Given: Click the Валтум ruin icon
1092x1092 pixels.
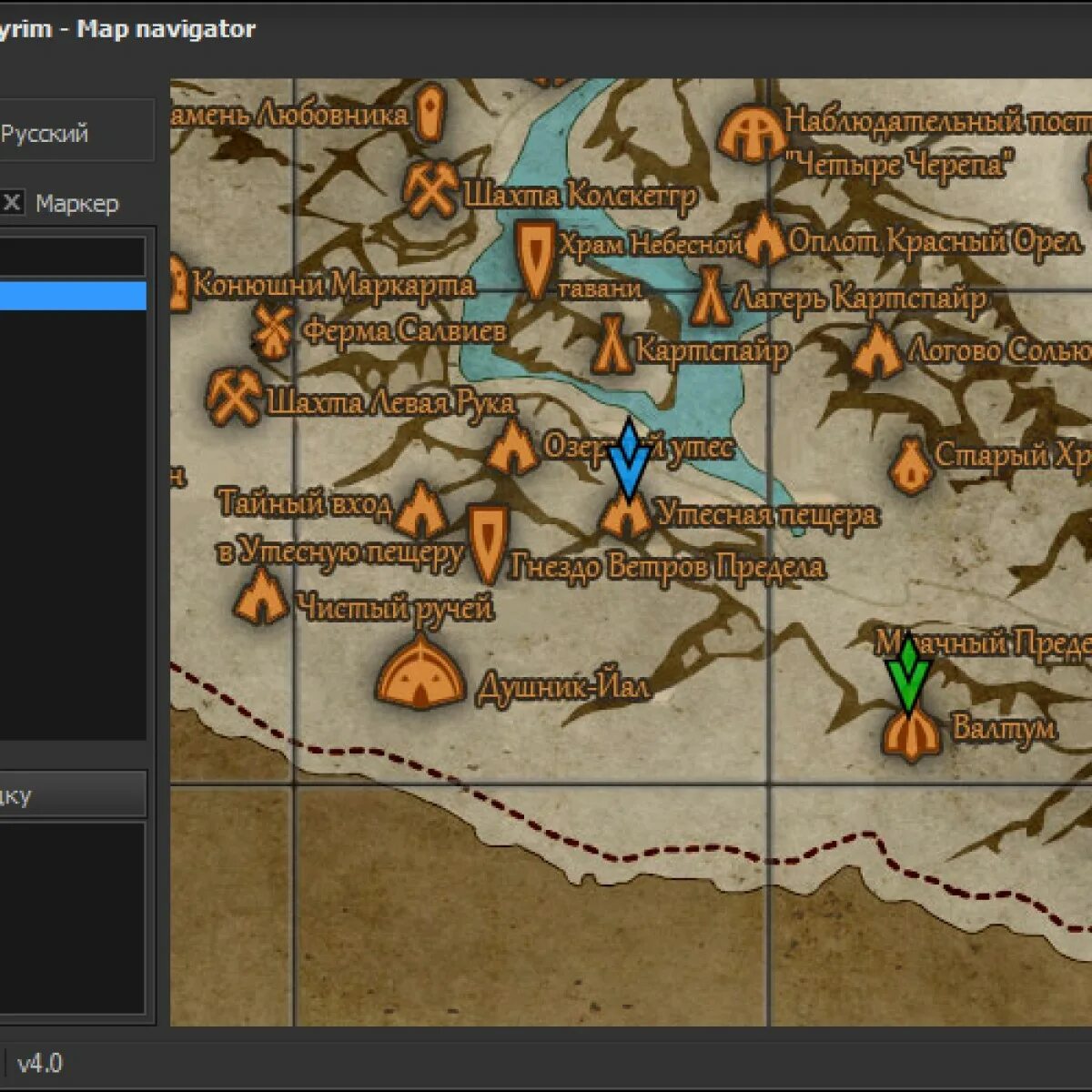Looking at the screenshot, I should [x=910, y=735].
